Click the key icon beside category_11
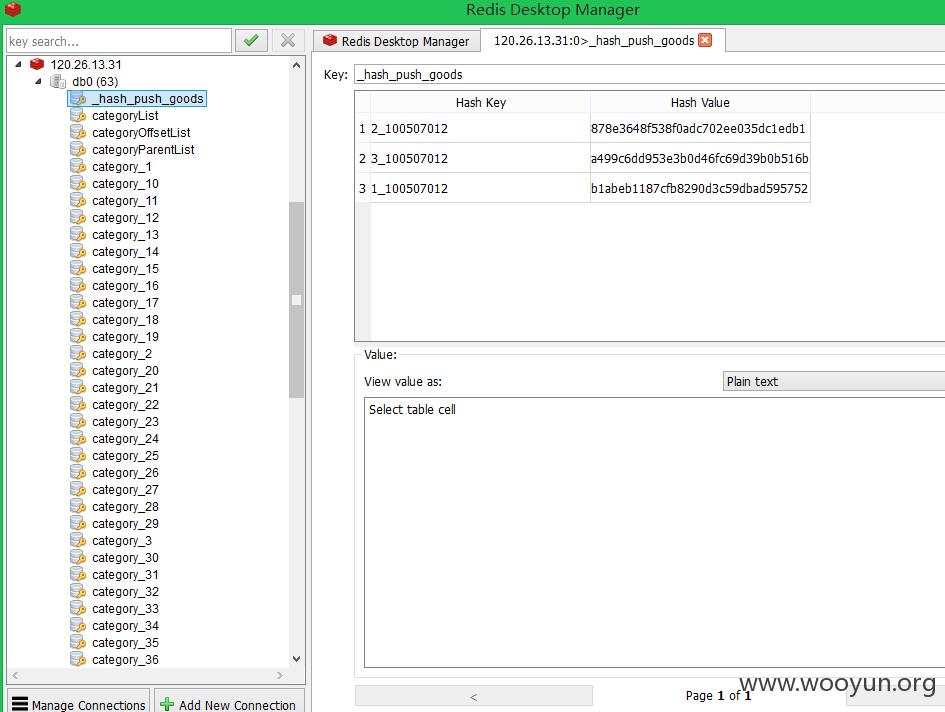 (x=78, y=200)
